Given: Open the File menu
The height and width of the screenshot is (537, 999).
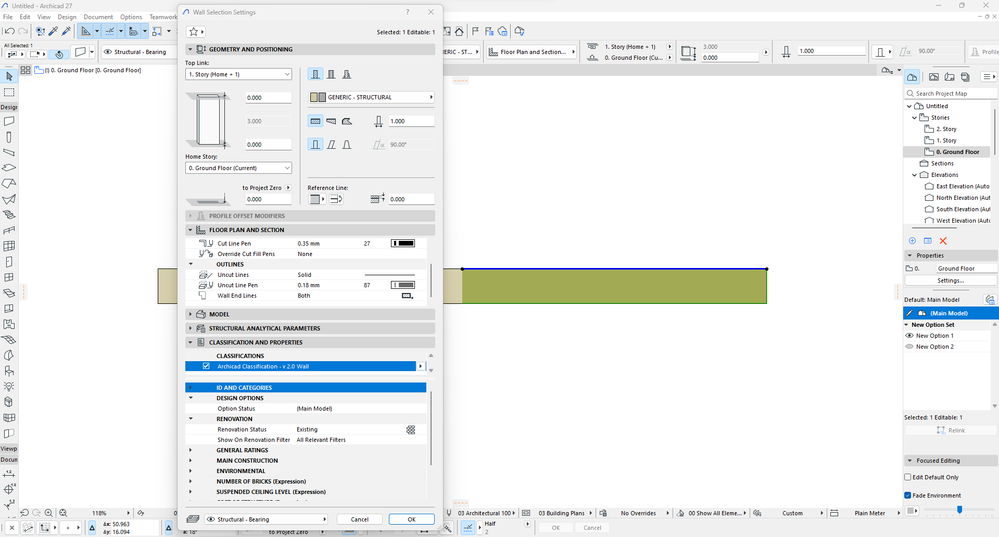Looking at the screenshot, I should coord(8,17).
